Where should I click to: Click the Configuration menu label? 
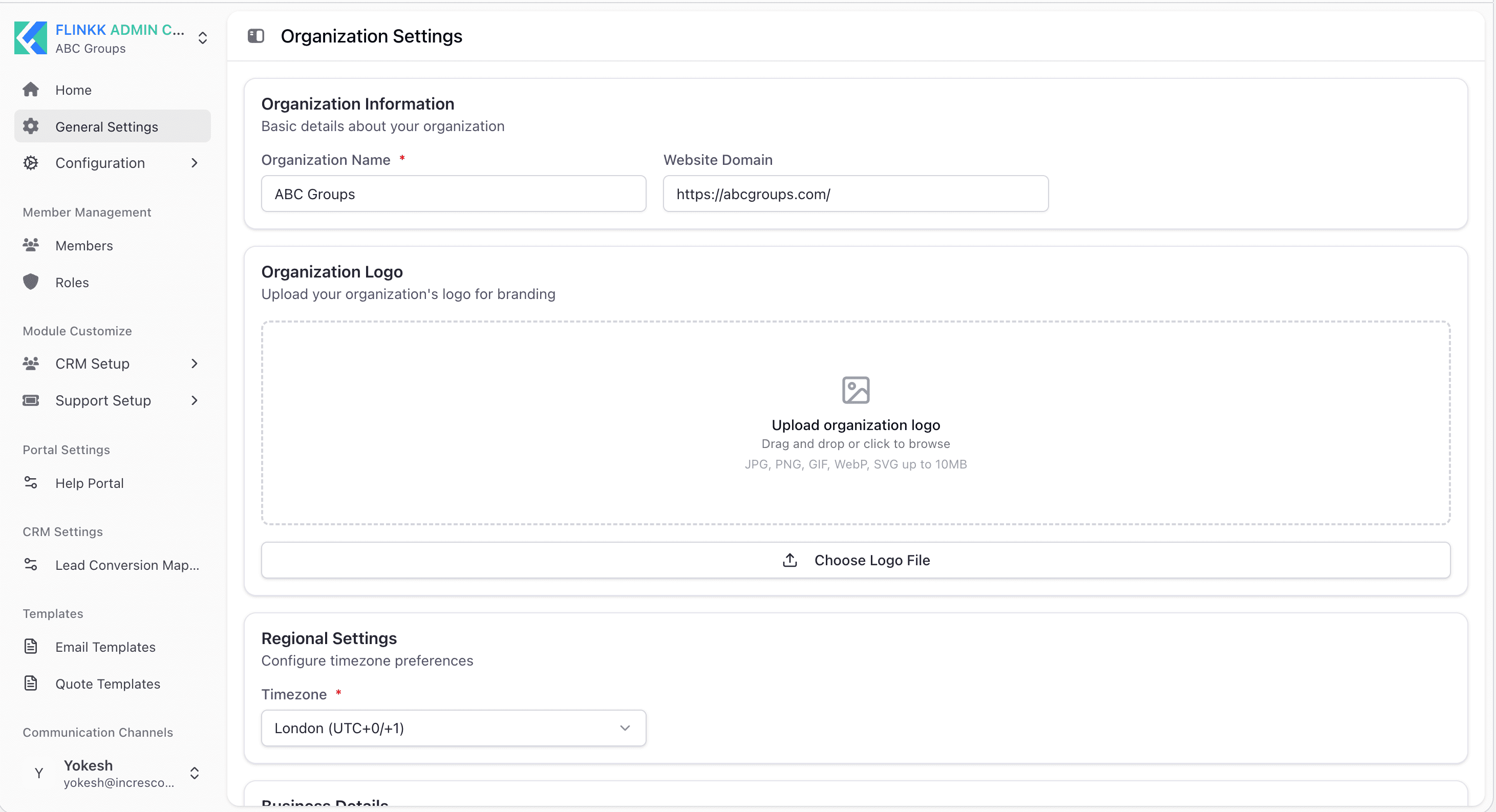point(100,163)
